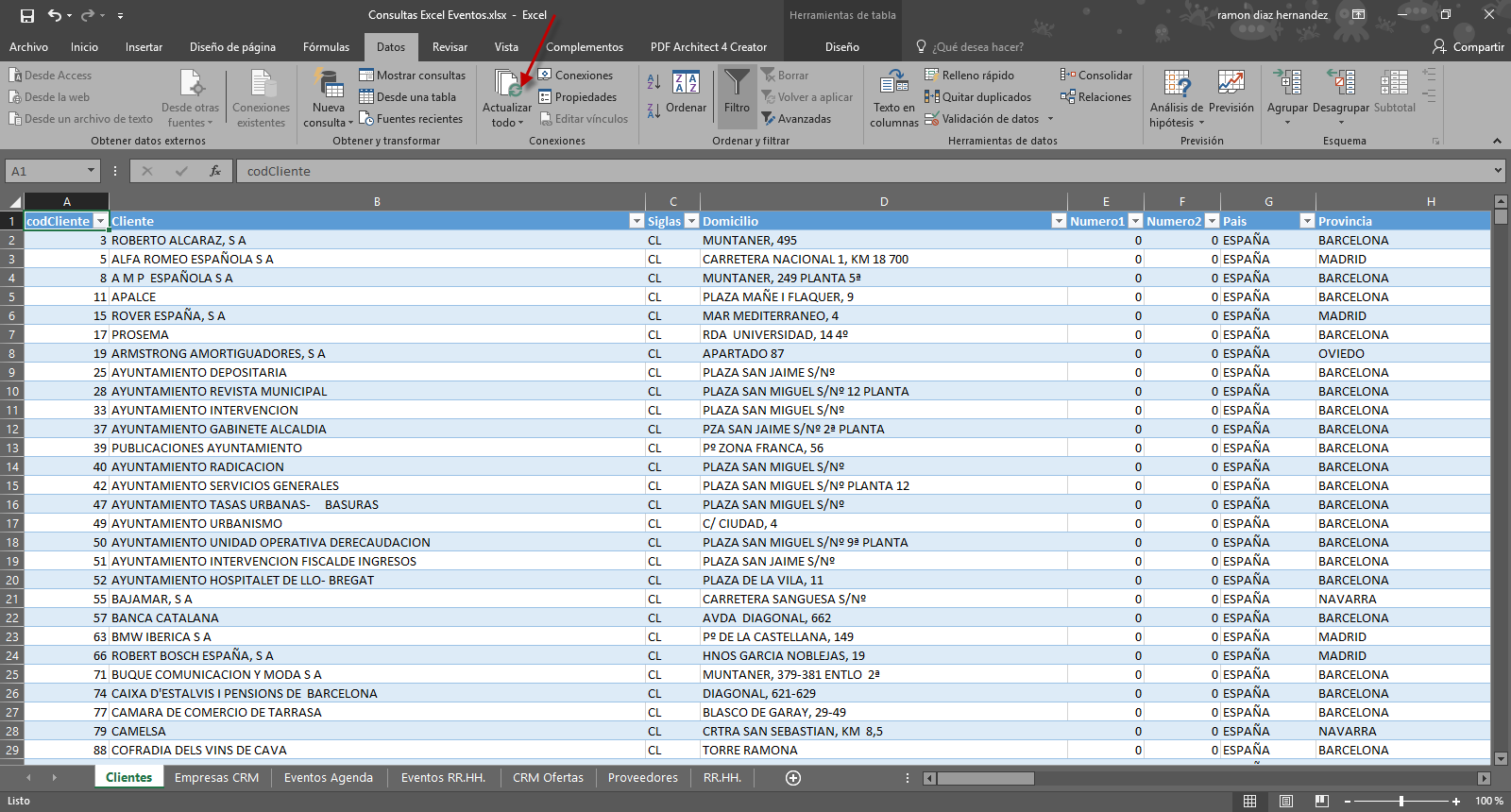Screen dimensions: 1511x812
Task: Open the Empresas CRM sheet
Action: [216, 778]
